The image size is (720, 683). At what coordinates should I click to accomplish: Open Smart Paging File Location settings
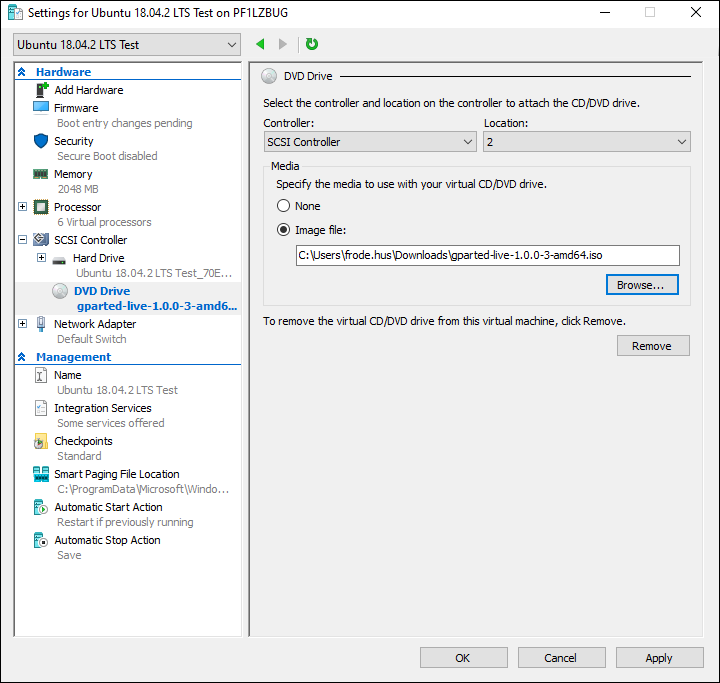click(117, 474)
